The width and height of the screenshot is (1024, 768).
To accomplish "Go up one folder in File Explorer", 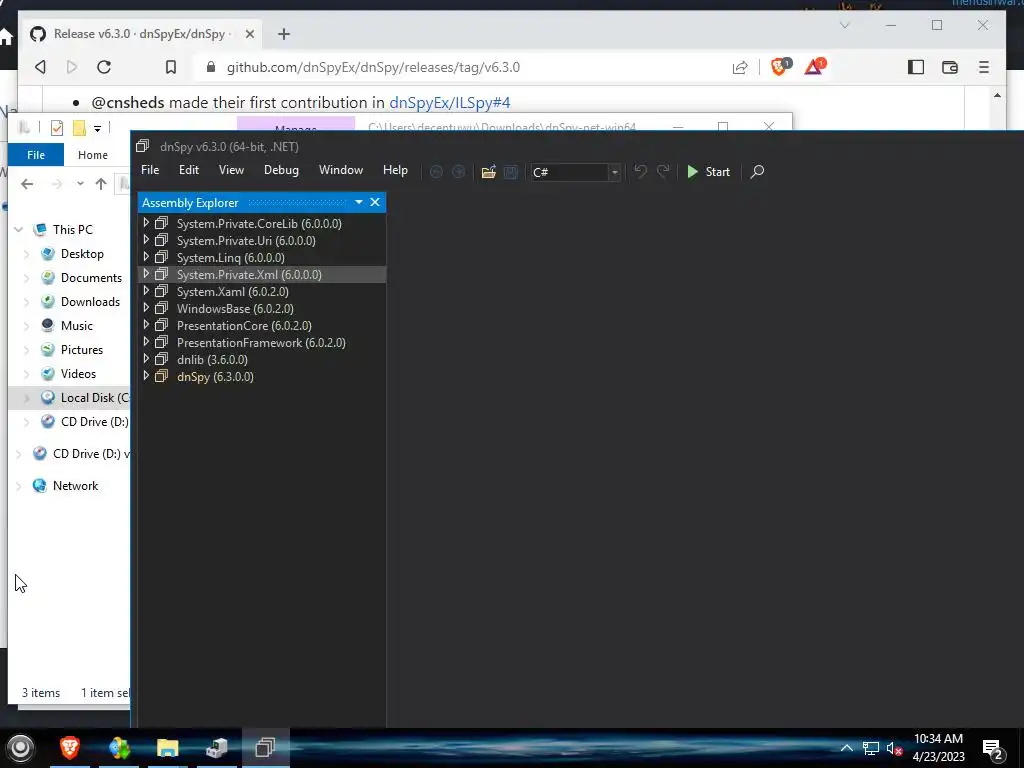I will pyautogui.click(x=101, y=184).
